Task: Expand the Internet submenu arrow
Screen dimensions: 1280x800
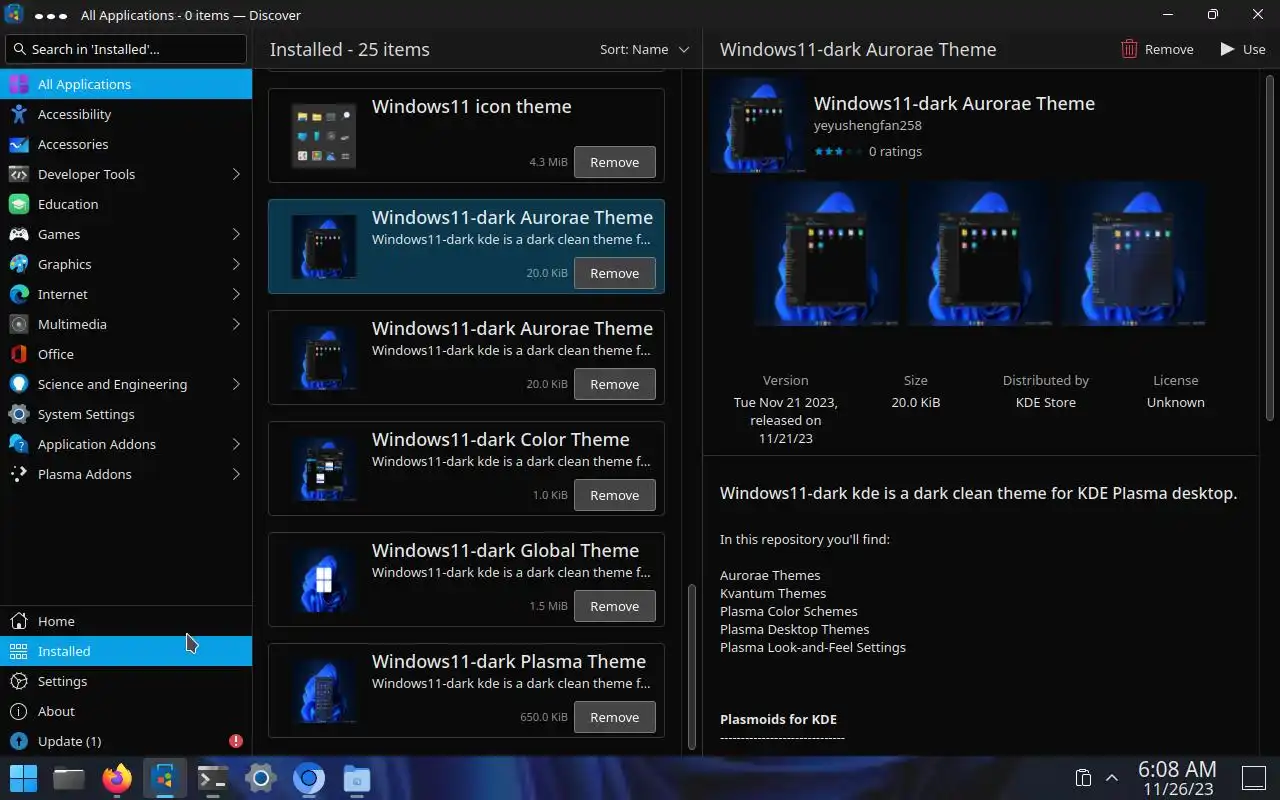Action: pos(236,294)
